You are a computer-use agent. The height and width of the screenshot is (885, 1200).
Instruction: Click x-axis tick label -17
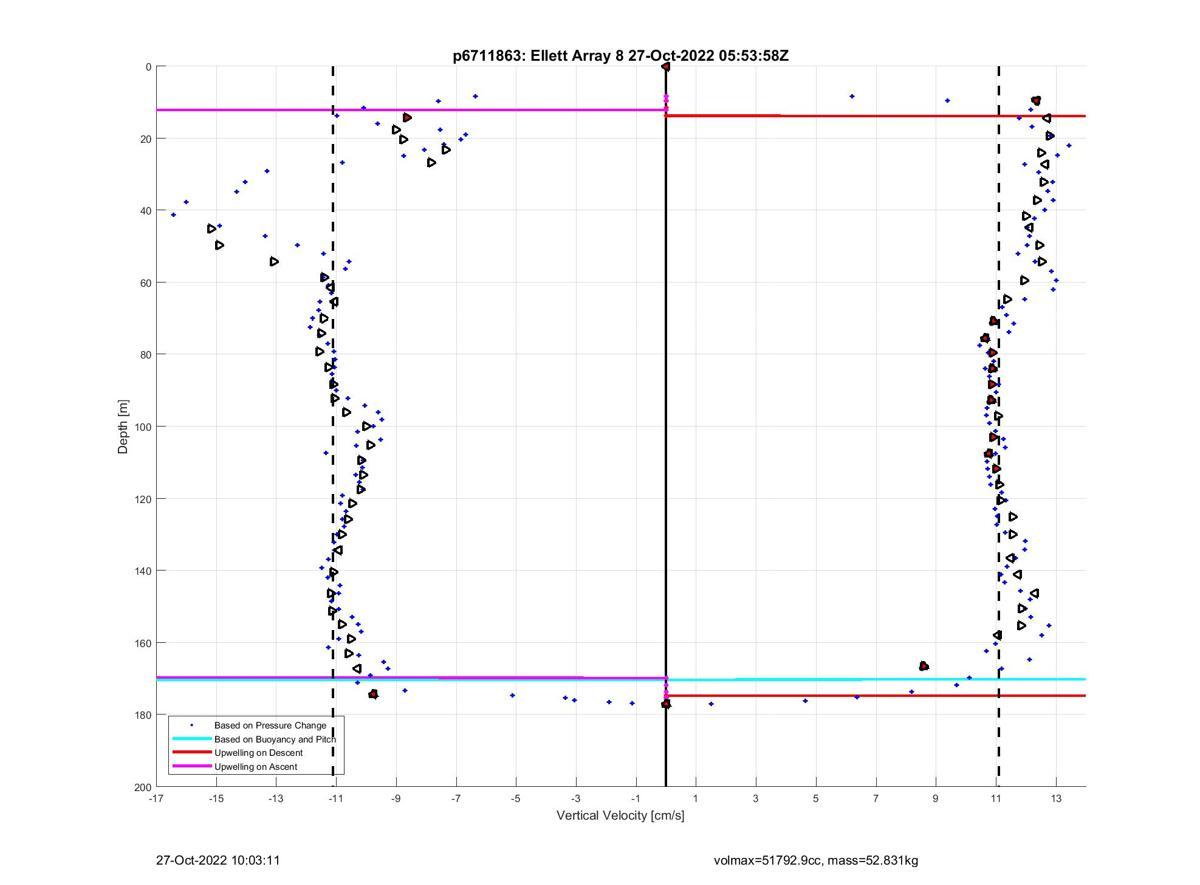(x=156, y=797)
